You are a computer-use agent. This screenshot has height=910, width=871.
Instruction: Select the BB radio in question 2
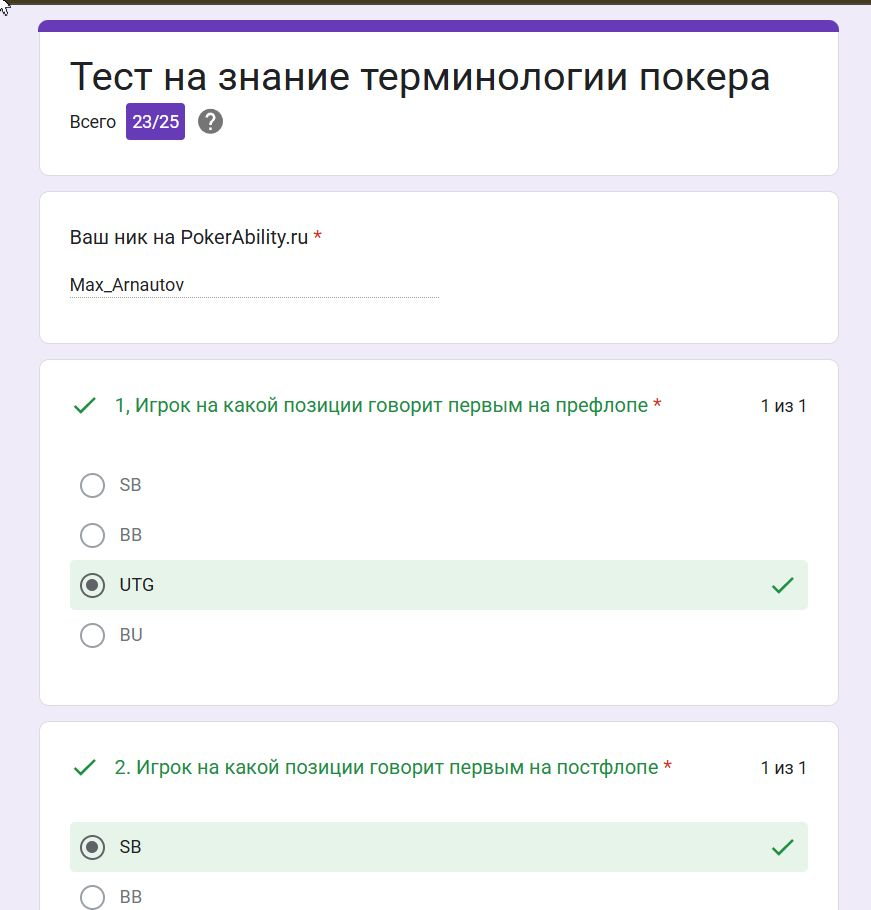(x=92, y=897)
